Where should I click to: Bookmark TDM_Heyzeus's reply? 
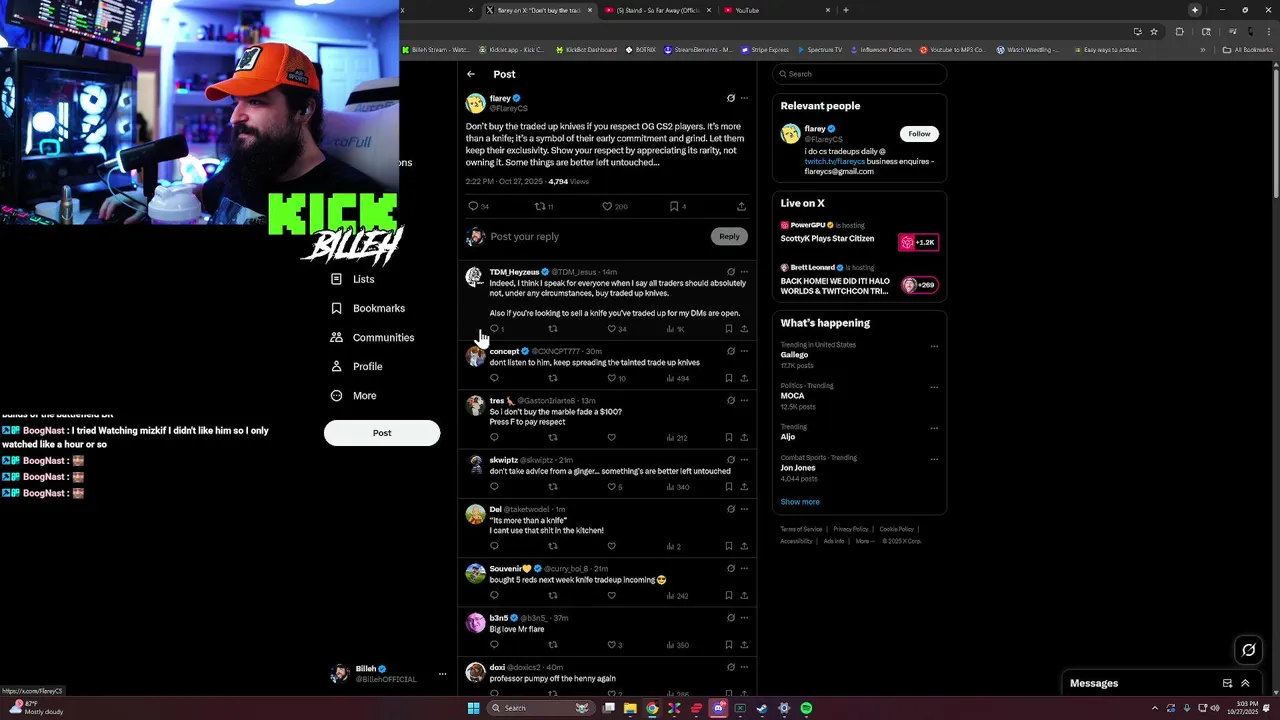click(x=728, y=329)
